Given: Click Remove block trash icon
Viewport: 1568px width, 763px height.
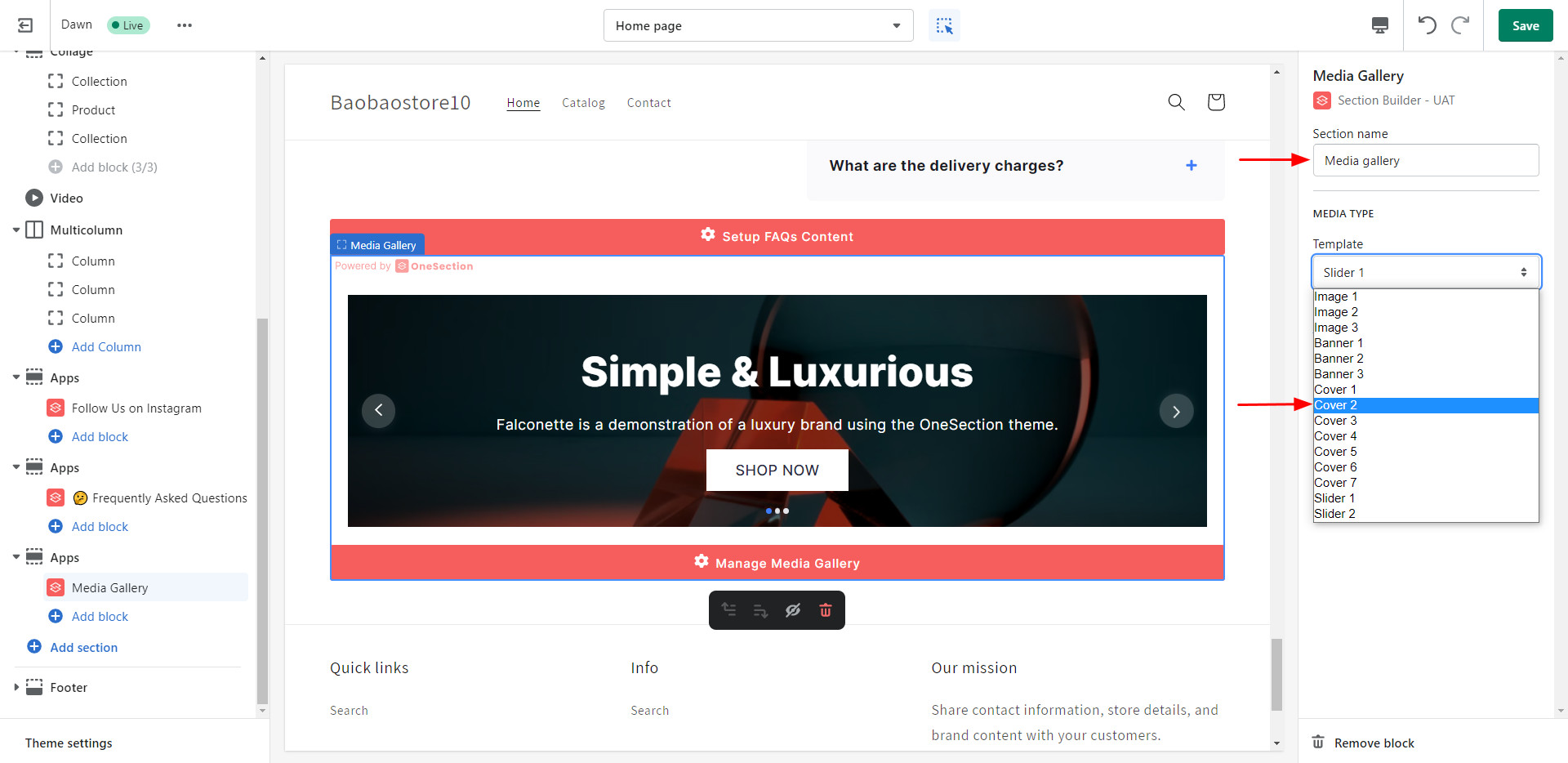Looking at the screenshot, I should point(1318,742).
